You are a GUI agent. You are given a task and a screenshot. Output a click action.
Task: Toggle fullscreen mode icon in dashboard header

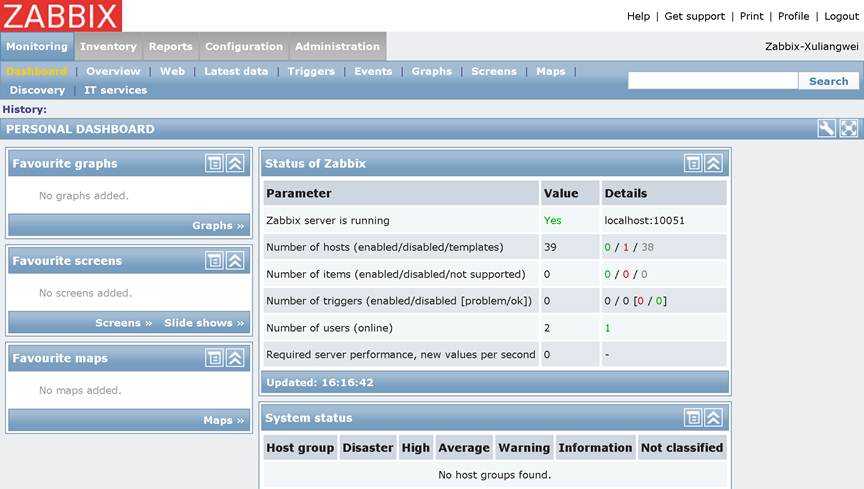(849, 128)
